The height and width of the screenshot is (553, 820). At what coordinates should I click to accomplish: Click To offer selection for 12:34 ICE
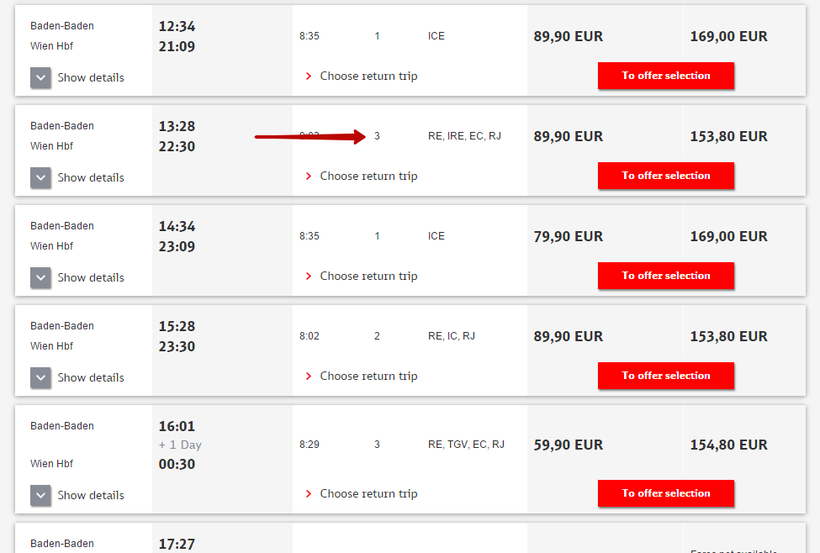click(x=666, y=76)
